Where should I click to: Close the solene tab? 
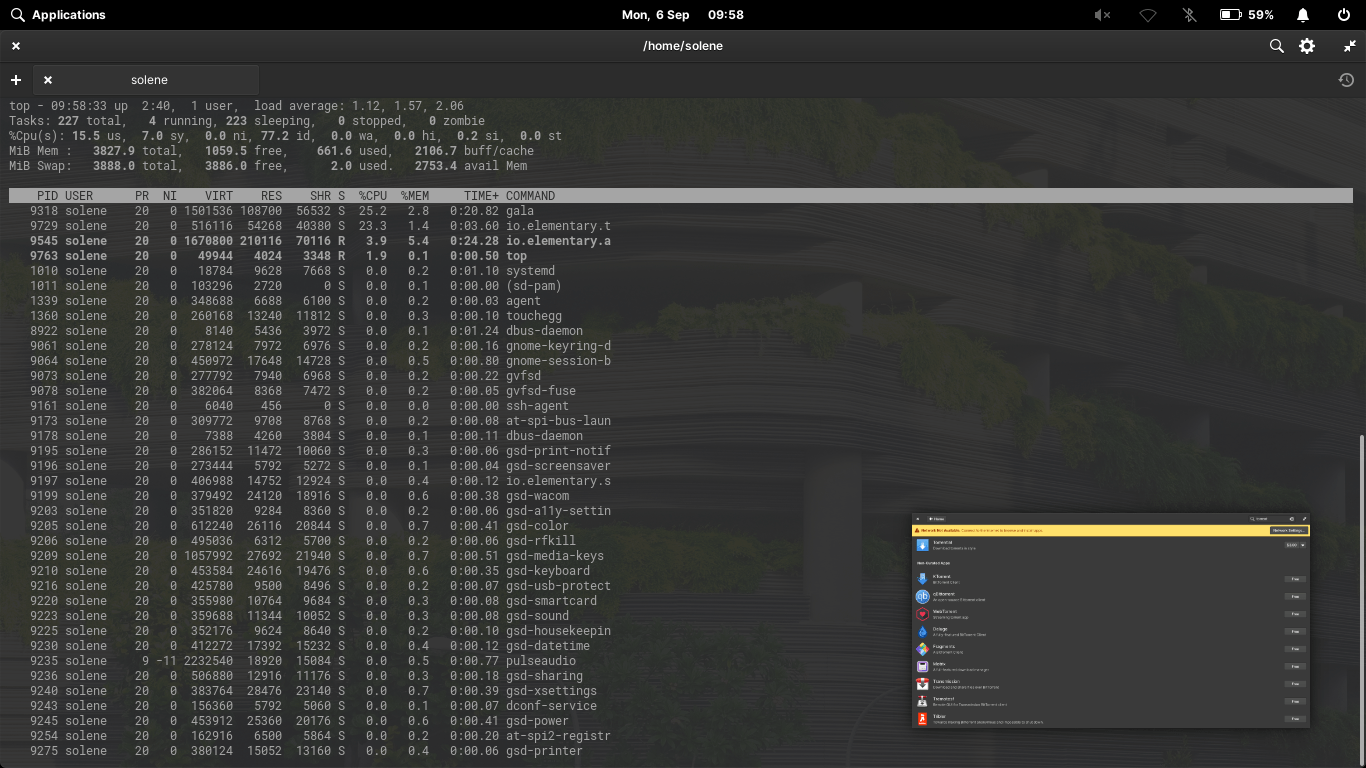48,80
